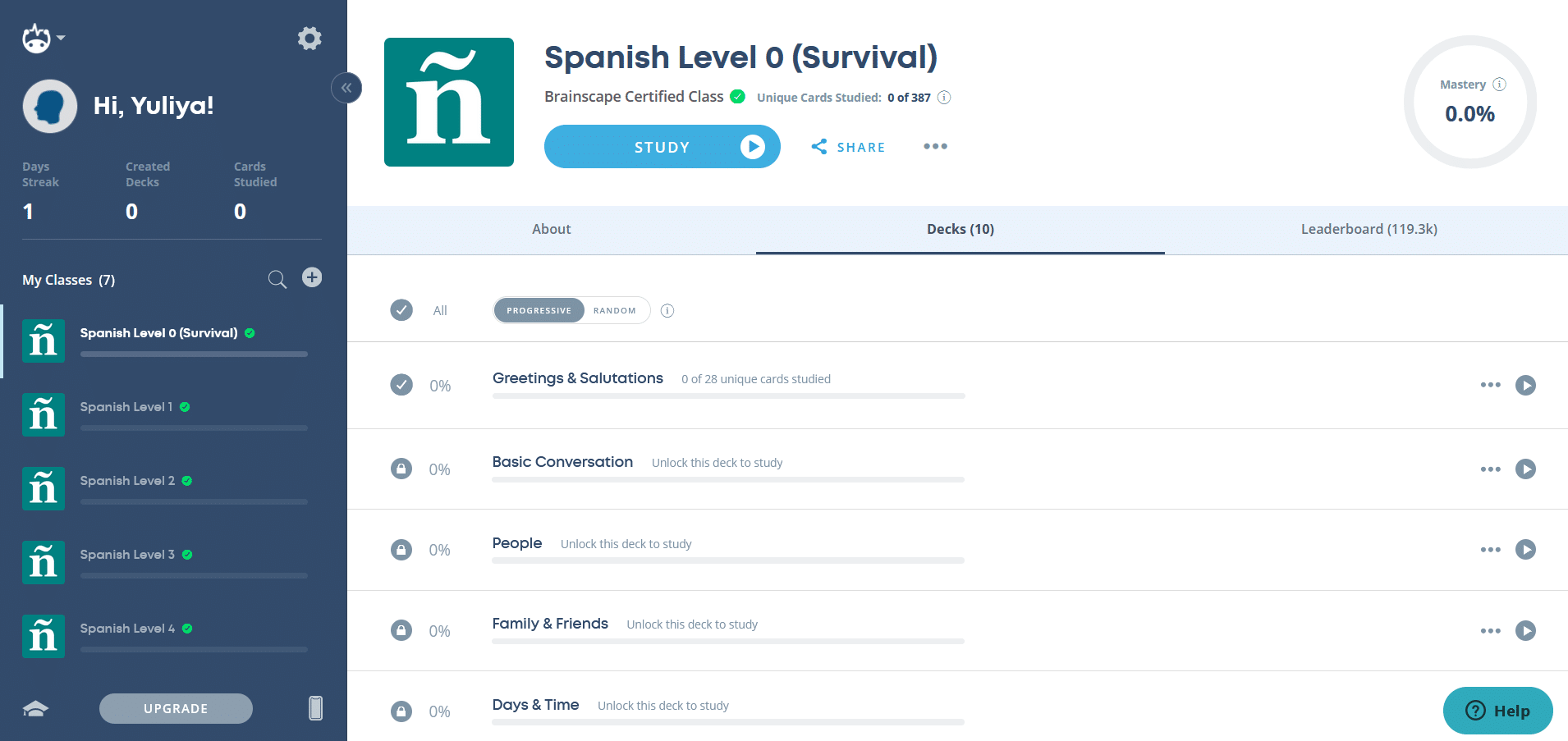Switch to the About tab
The width and height of the screenshot is (1568, 741).
(x=551, y=230)
